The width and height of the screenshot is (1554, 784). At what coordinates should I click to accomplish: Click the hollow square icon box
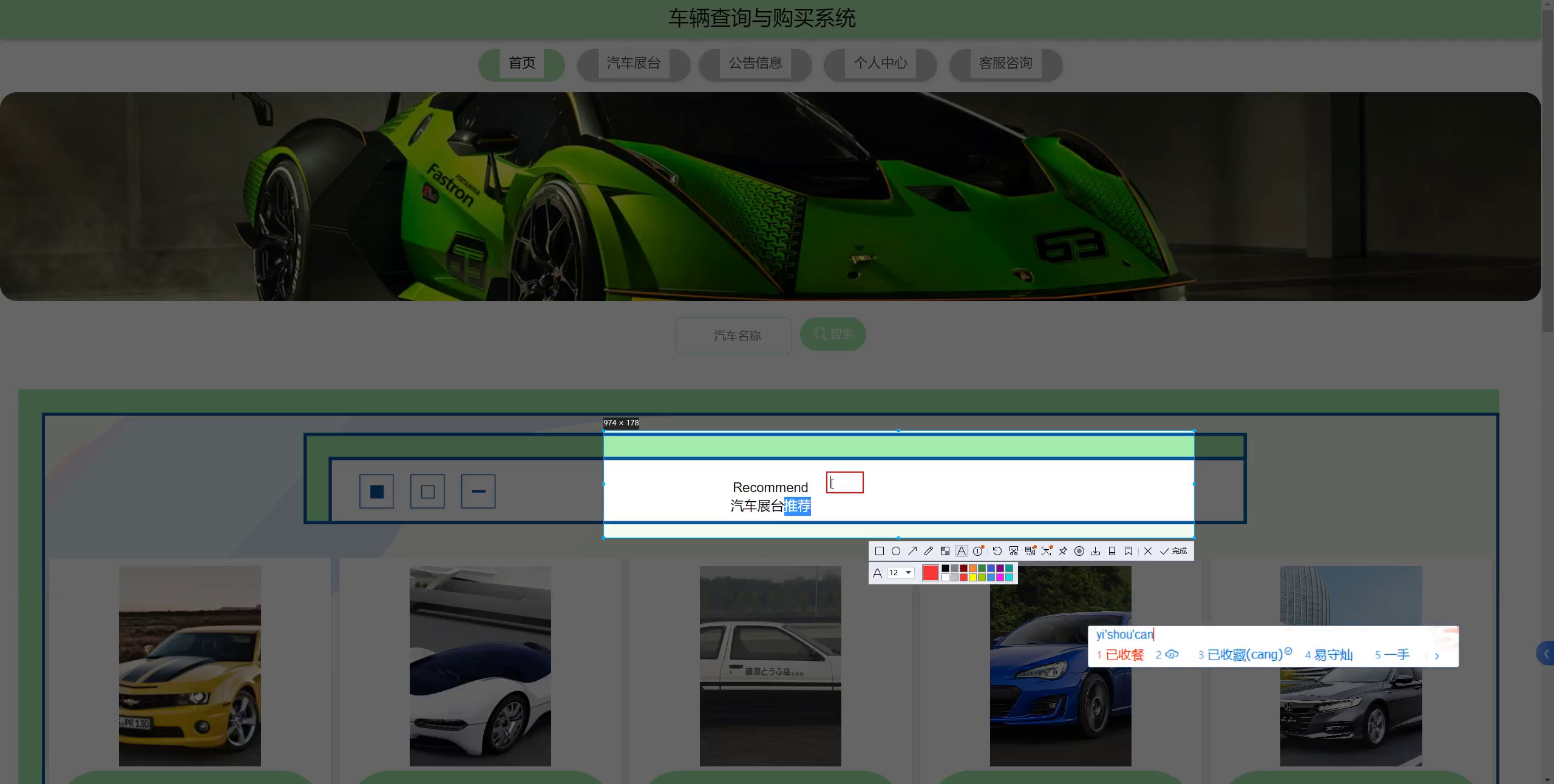427,492
